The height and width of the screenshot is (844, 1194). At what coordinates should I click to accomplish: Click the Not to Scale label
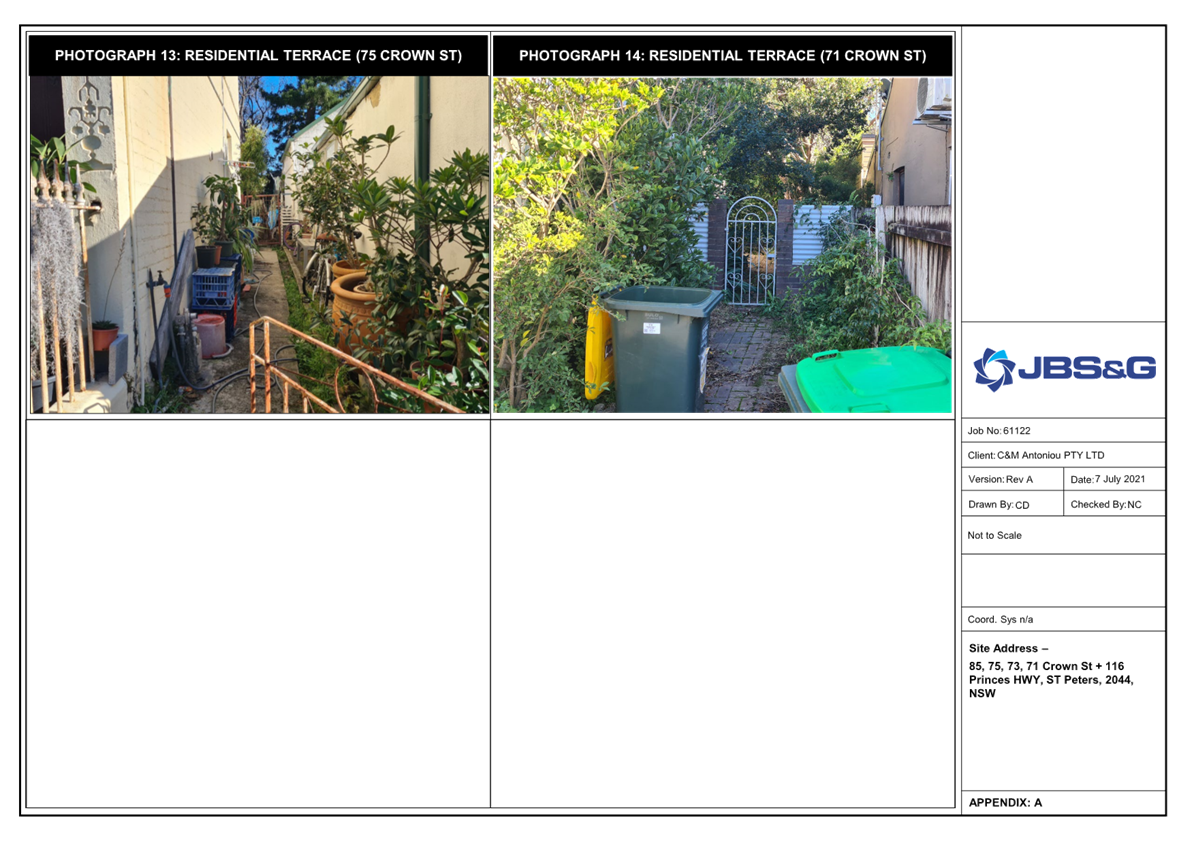[x=994, y=536]
